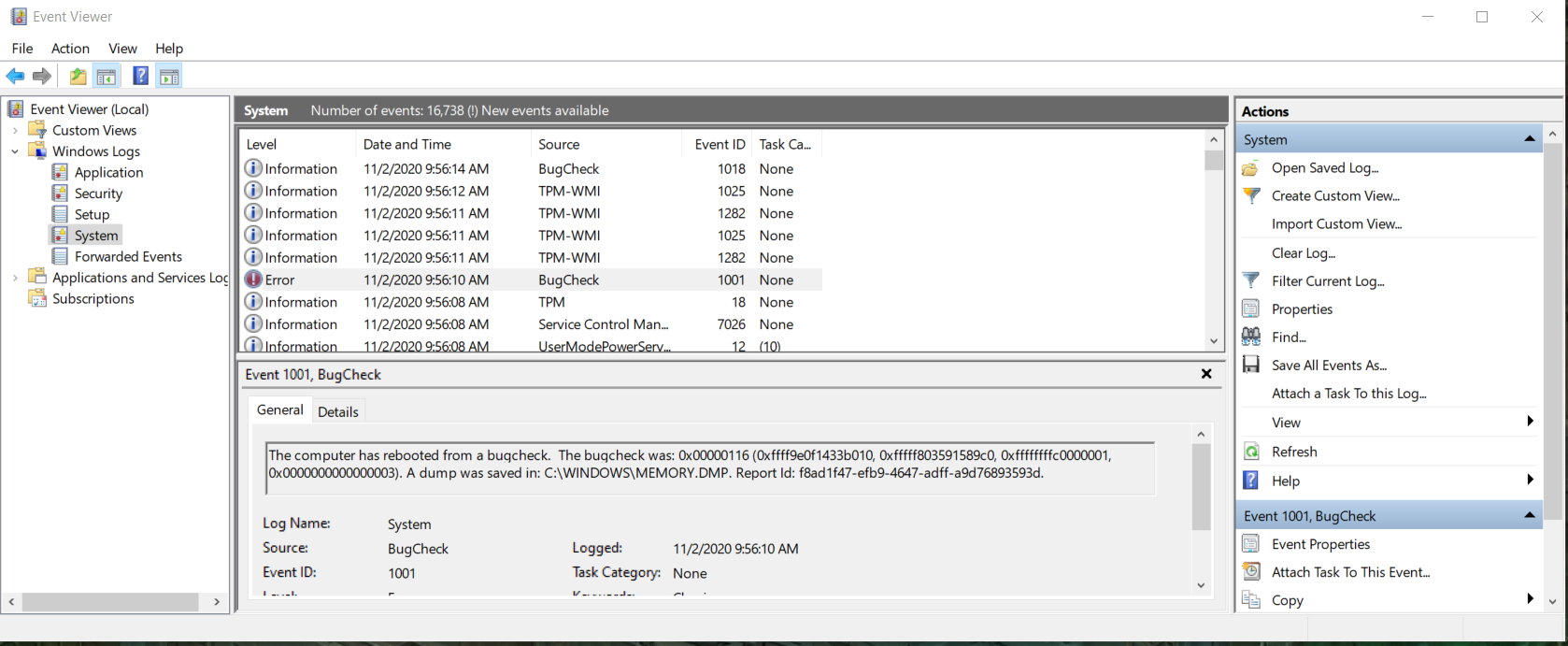The image size is (1568, 646).
Task: Click Open Saved Log... action
Action: (x=1325, y=167)
